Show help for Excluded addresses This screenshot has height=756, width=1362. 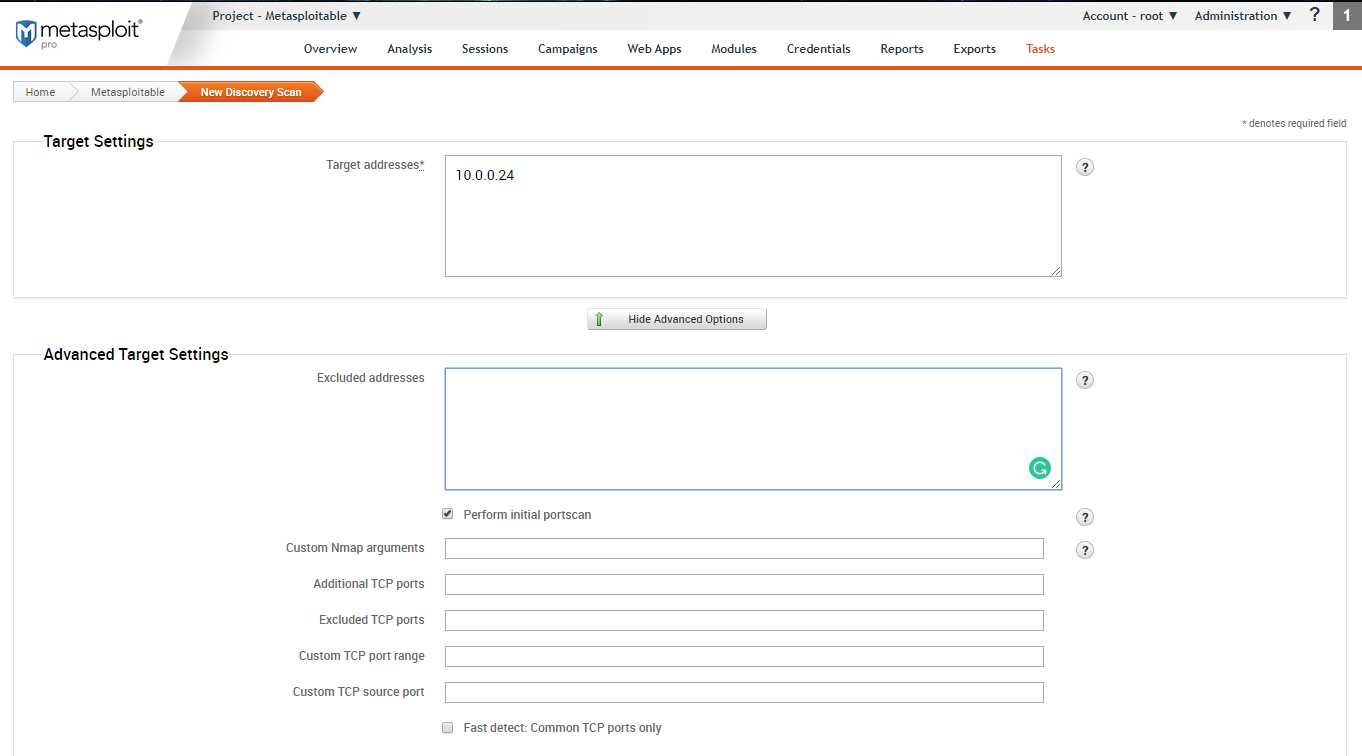(1085, 380)
